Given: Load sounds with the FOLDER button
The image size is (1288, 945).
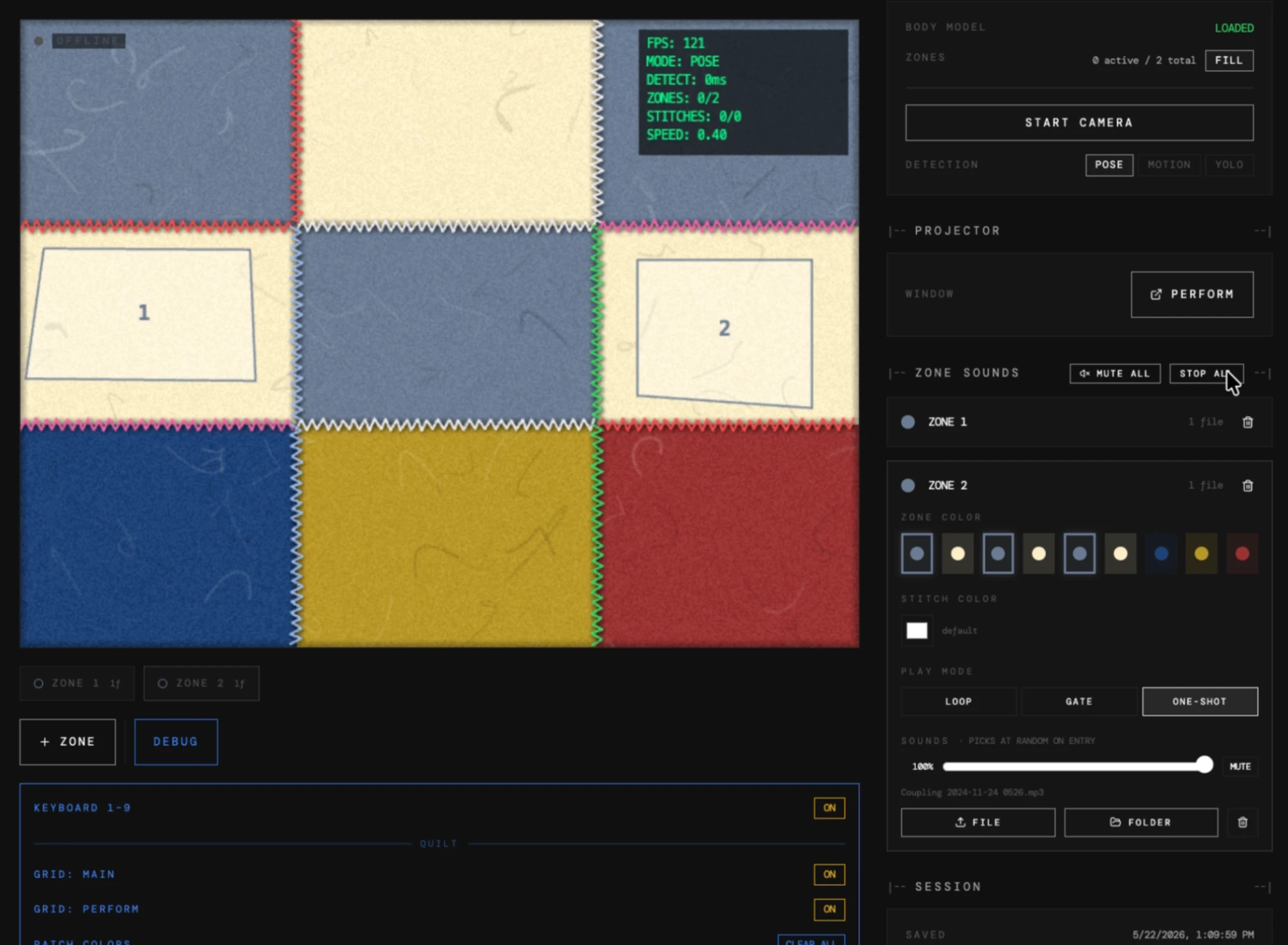Looking at the screenshot, I should 1141,822.
